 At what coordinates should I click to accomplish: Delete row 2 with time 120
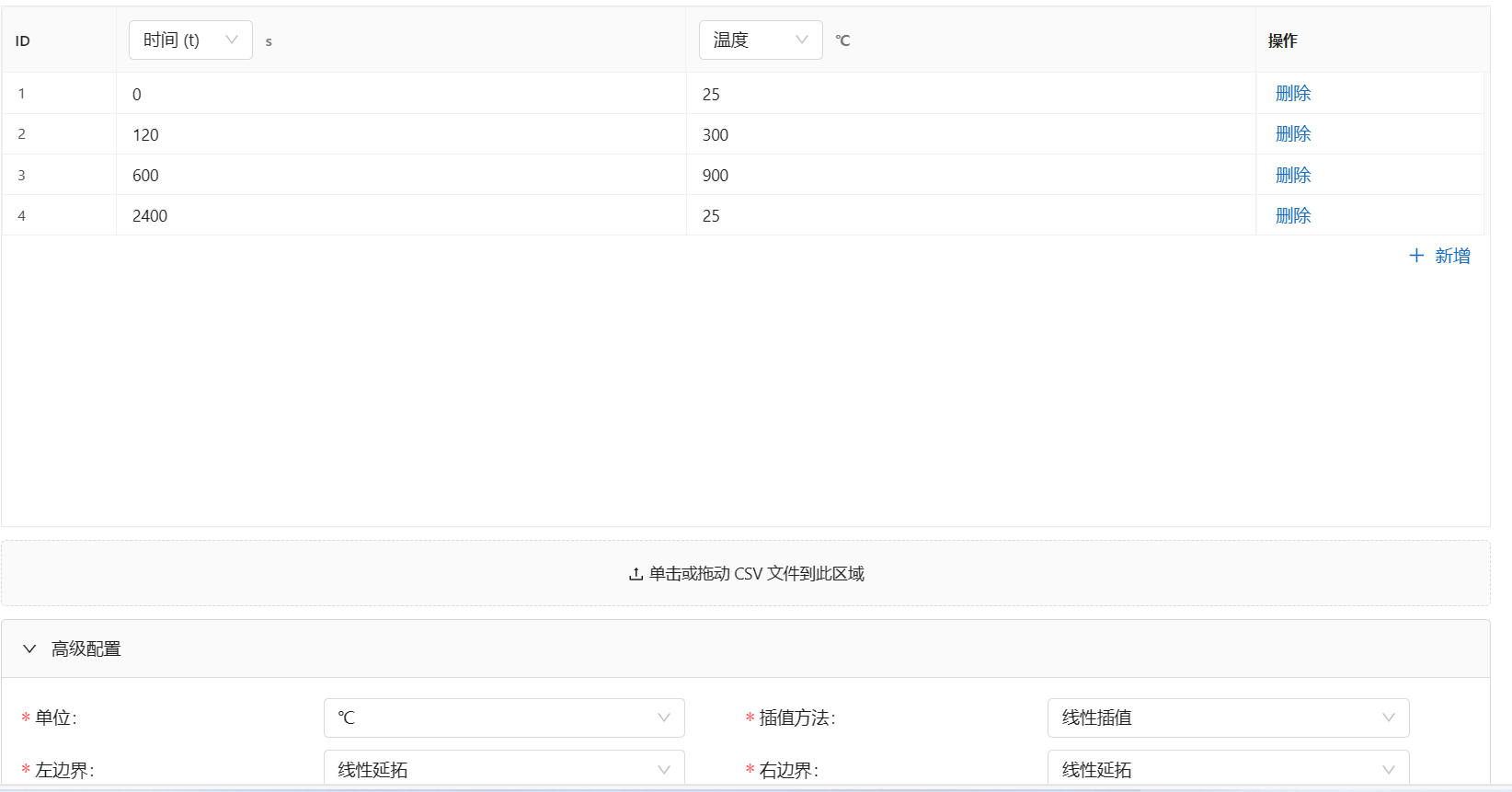pos(1293,134)
